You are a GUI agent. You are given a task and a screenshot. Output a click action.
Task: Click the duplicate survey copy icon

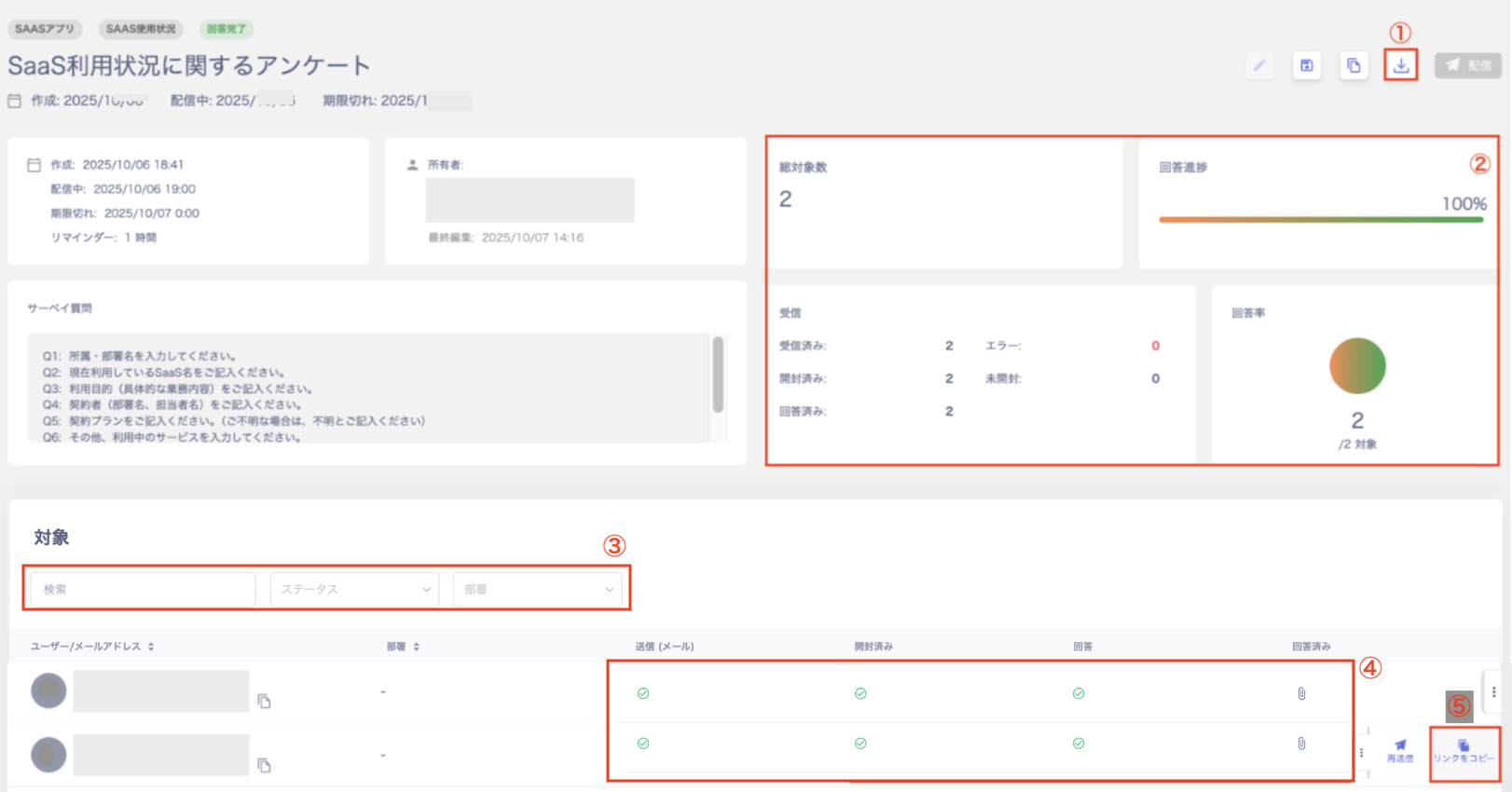click(1354, 65)
